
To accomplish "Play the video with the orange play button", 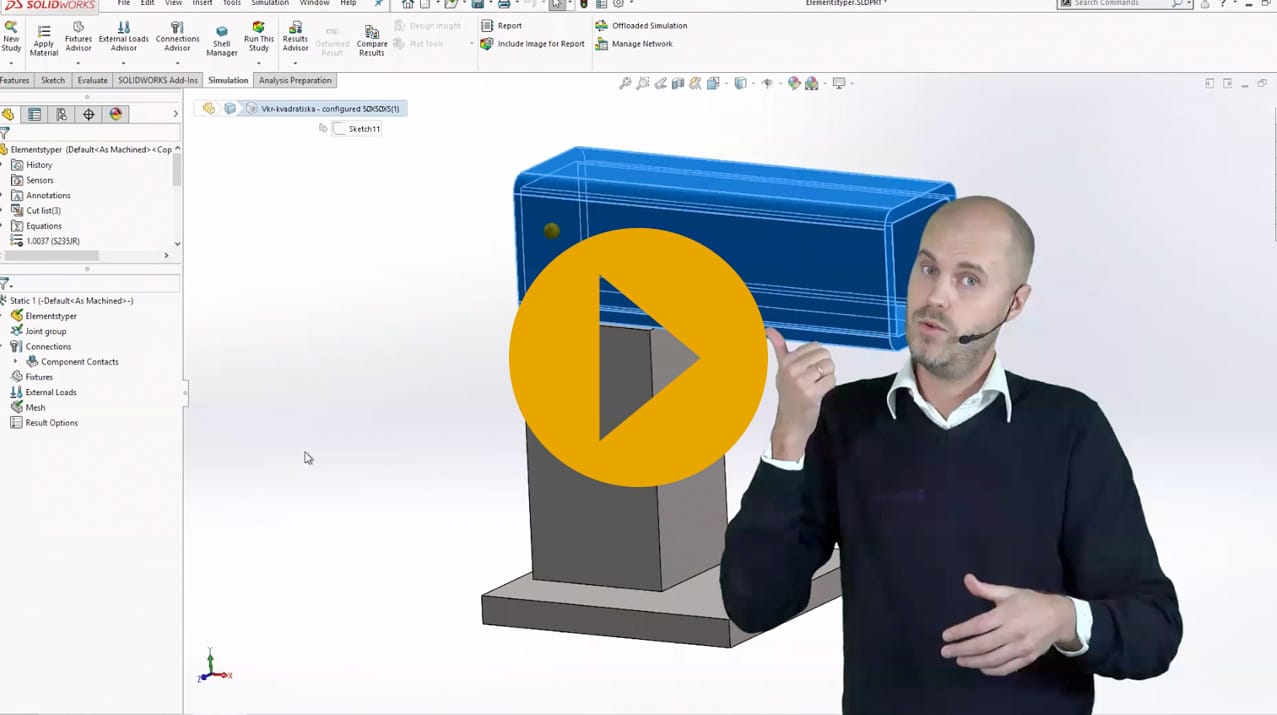I will tap(638, 357).
